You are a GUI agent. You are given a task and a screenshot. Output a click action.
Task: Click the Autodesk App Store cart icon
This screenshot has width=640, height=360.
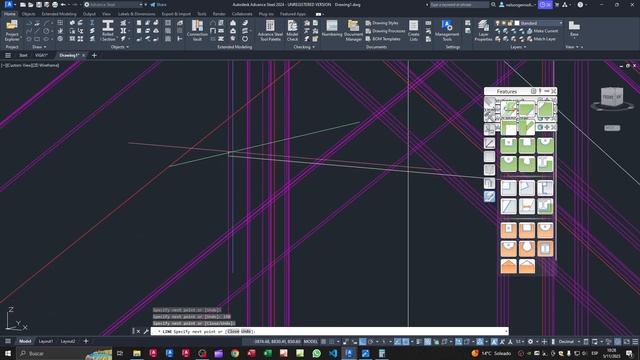pyautogui.click(x=557, y=4)
